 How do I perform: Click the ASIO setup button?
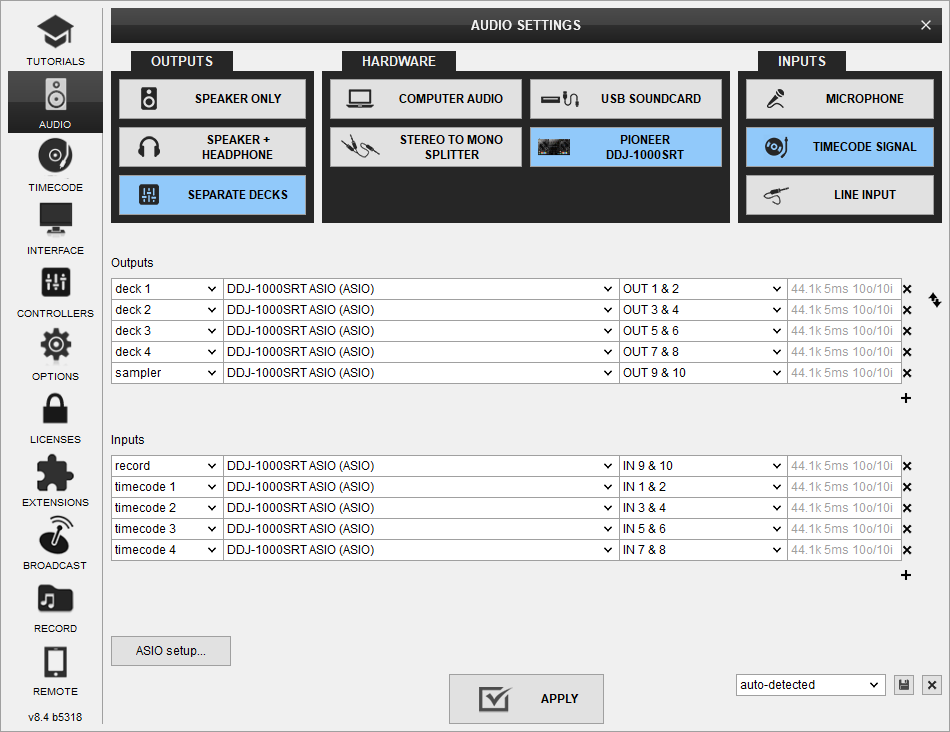tap(171, 651)
